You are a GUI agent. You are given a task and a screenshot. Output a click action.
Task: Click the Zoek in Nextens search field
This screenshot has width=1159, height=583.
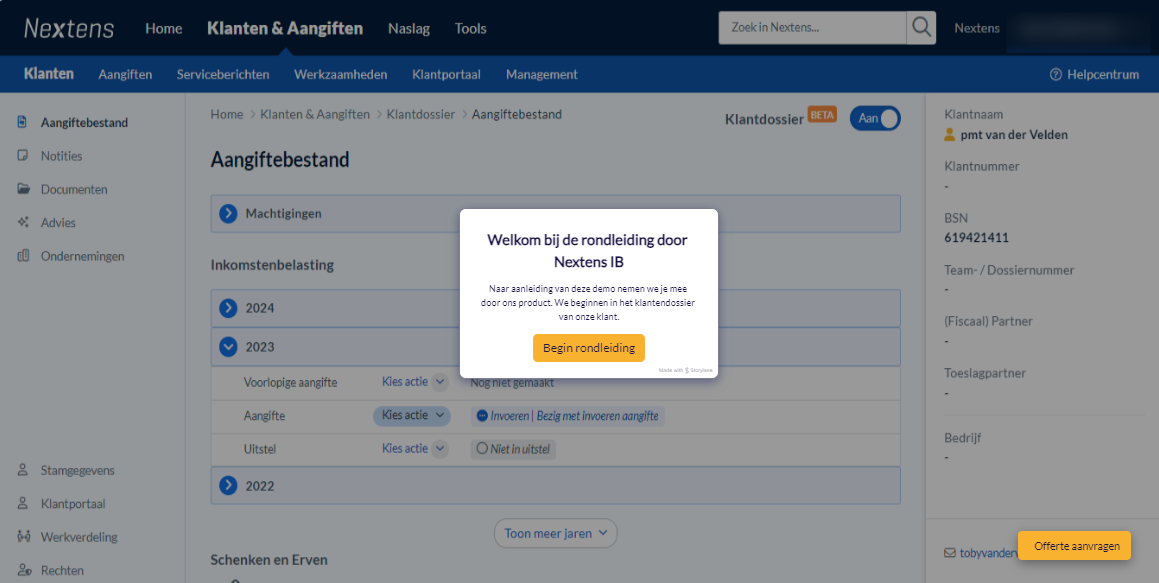pyautogui.click(x=812, y=28)
